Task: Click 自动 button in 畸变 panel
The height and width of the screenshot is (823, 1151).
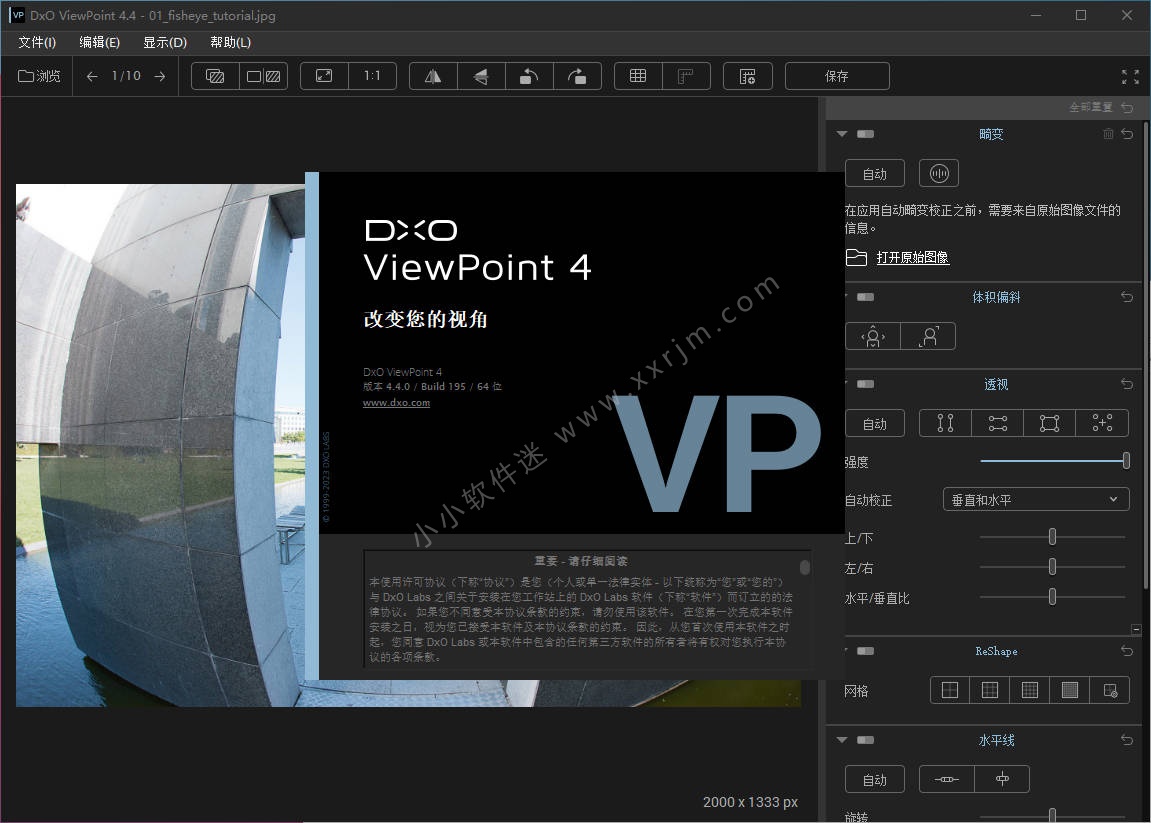Action: [x=874, y=174]
